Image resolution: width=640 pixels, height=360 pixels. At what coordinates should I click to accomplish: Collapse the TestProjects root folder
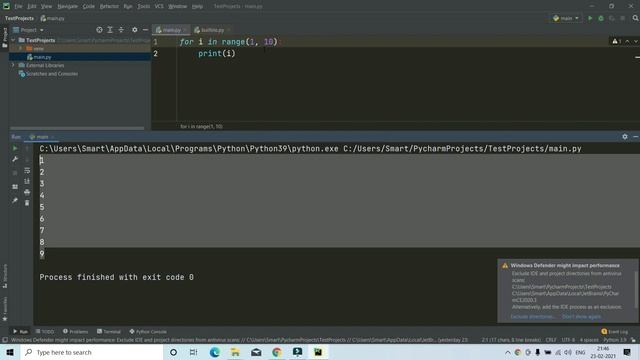click(13, 40)
